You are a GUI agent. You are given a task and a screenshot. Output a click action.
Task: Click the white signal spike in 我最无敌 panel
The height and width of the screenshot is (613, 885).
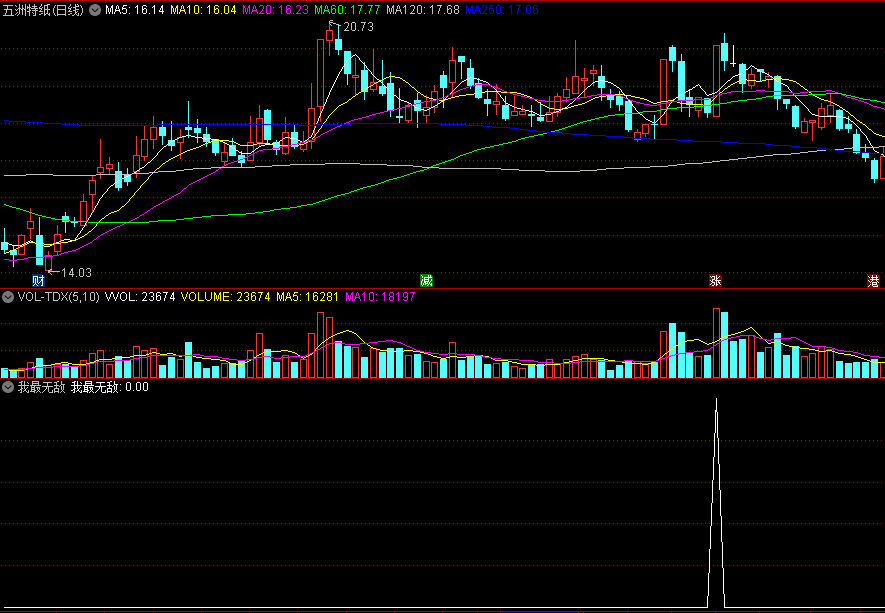point(716,502)
